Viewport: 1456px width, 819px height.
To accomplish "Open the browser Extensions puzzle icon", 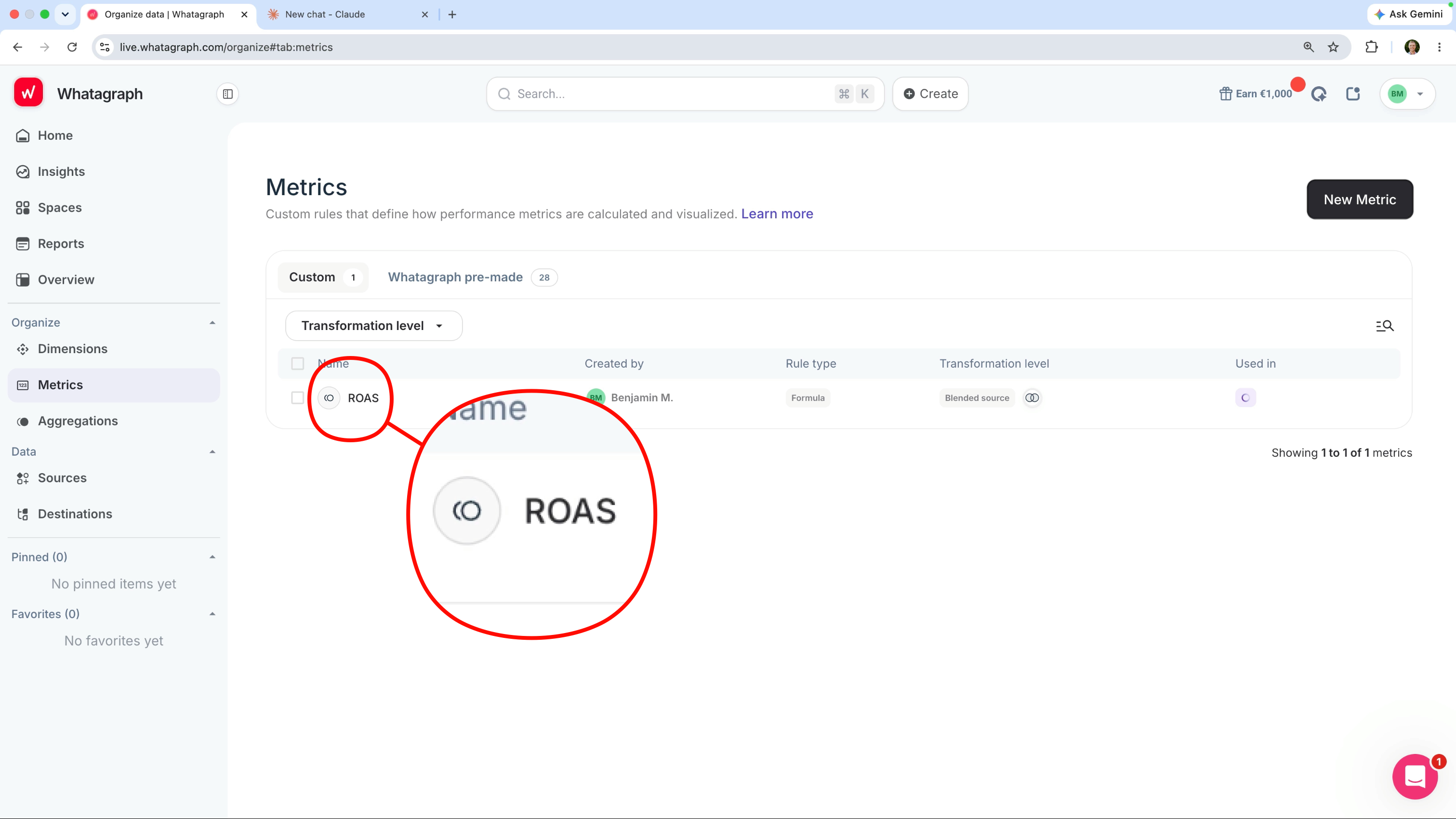I will tap(1372, 47).
